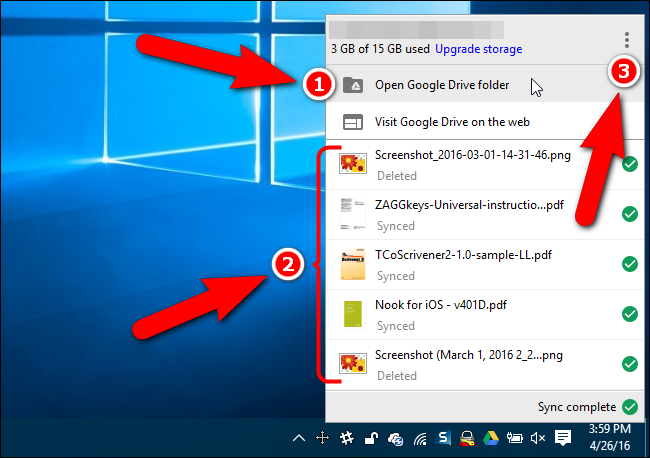The image size is (650, 458).
Task: Open the Action Center notification icon
Action: (563, 438)
